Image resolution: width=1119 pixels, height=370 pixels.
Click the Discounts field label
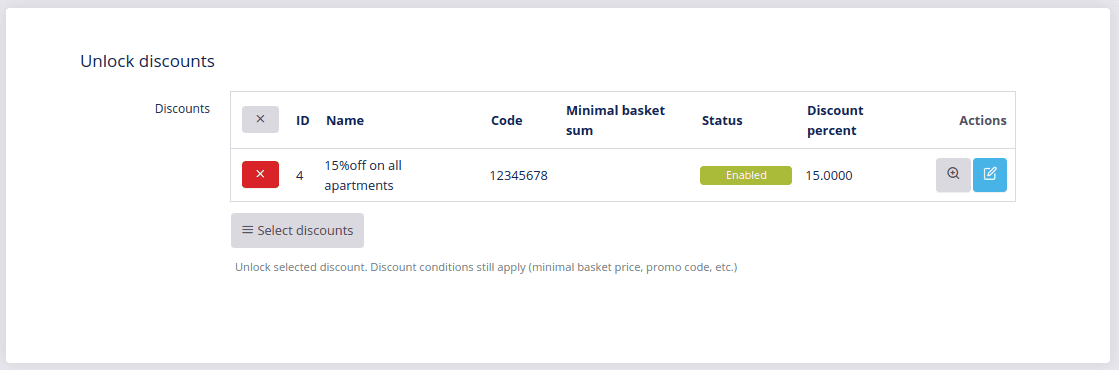point(183,109)
